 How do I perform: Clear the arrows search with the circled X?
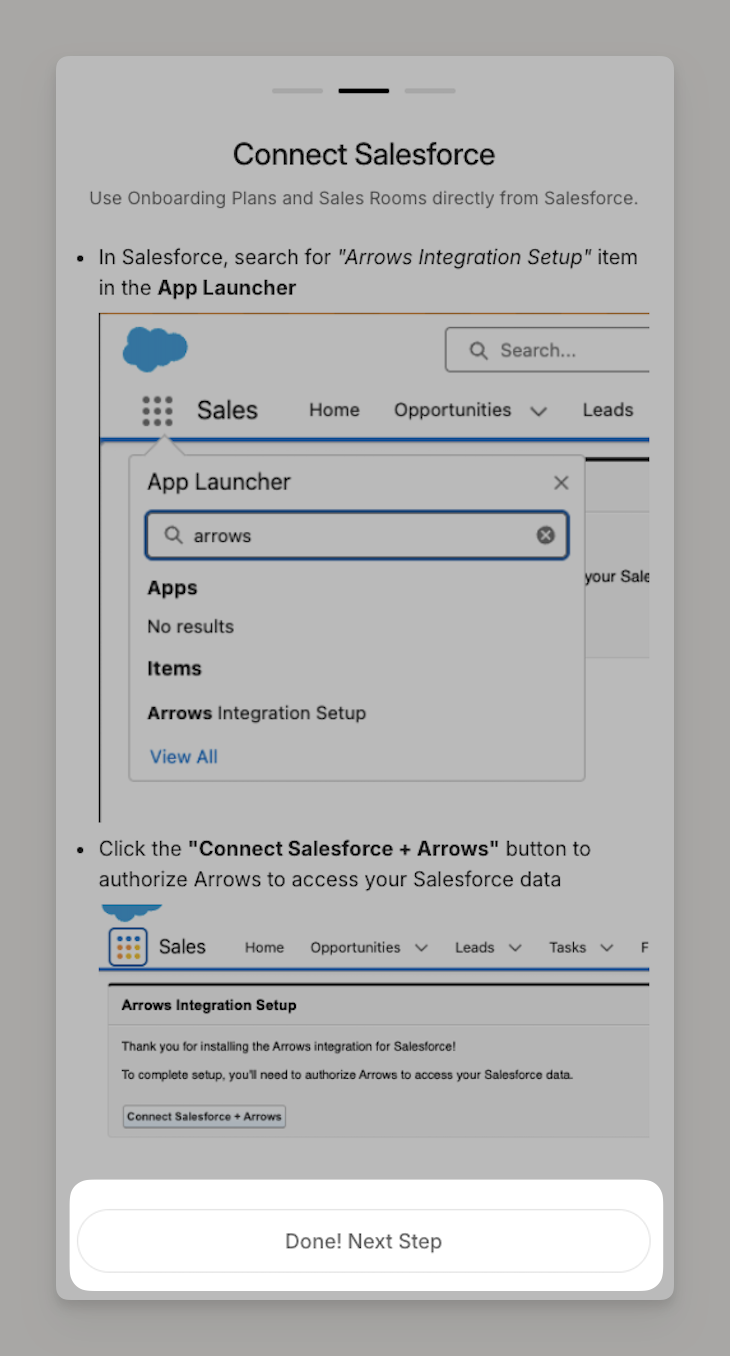pyautogui.click(x=545, y=535)
